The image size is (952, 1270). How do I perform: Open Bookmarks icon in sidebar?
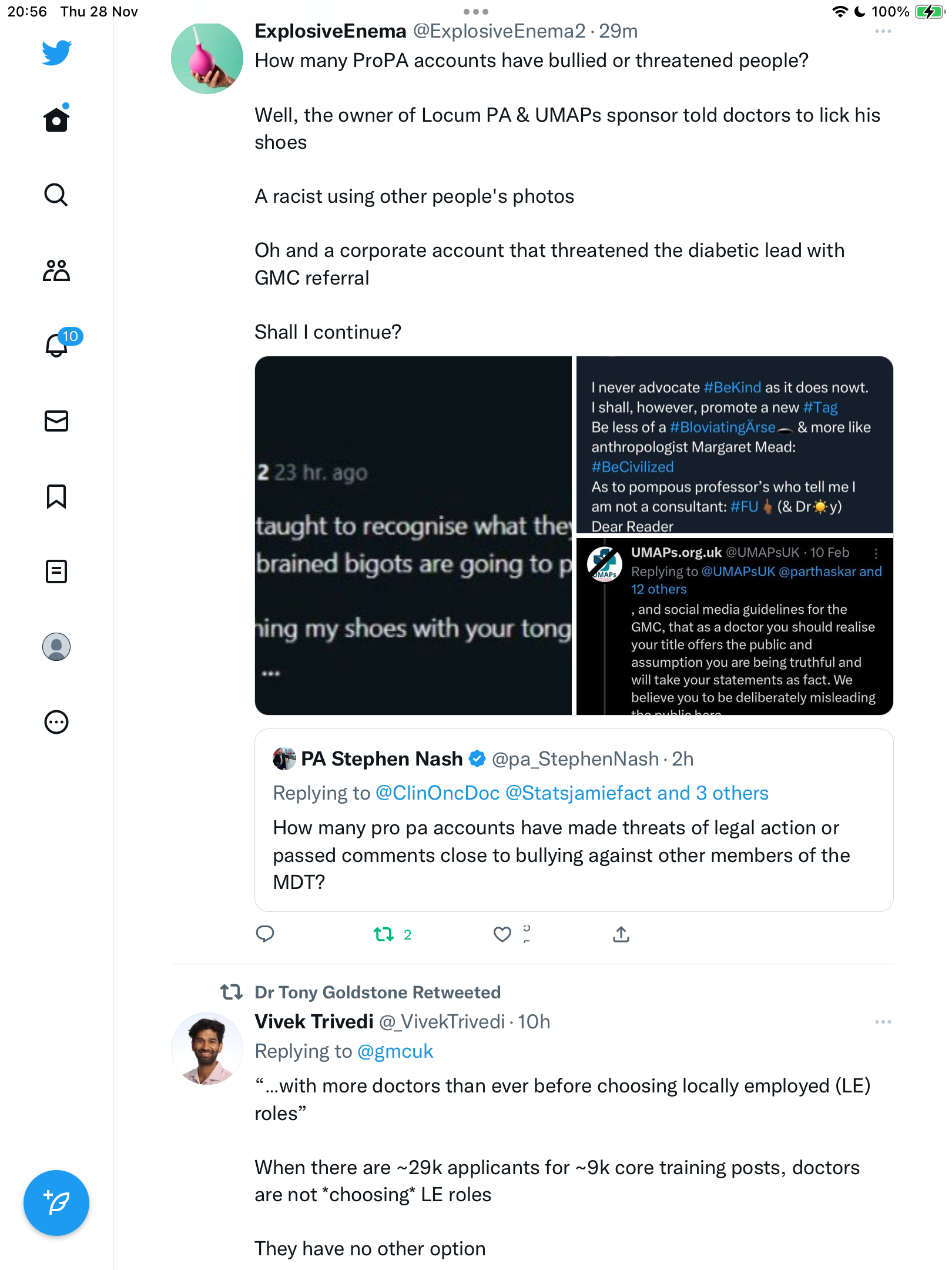pyautogui.click(x=56, y=496)
